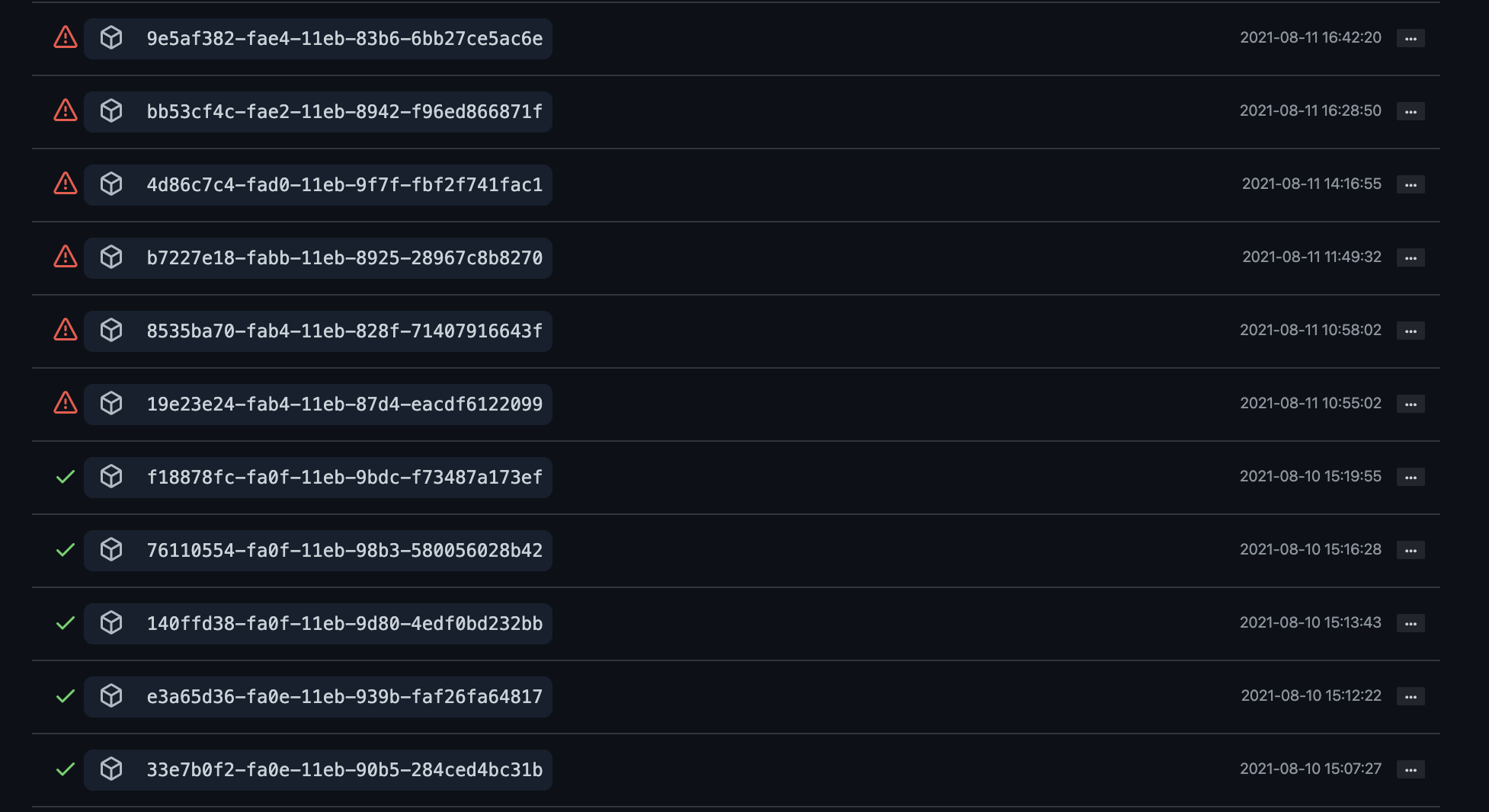Viewport: 1489px width, 812px height.
Task: Select the bb53cf4c-fae2 build label
Action: [x=345, y=110]
